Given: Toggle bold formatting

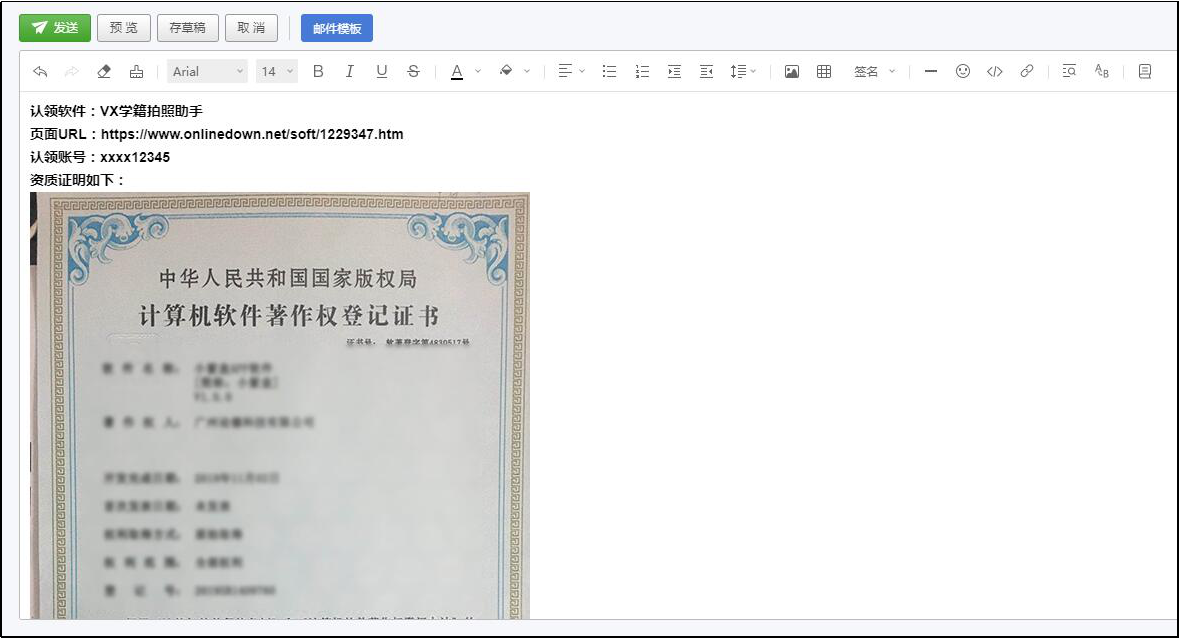Looking at the screenshot, I should [x=318, y=71].
